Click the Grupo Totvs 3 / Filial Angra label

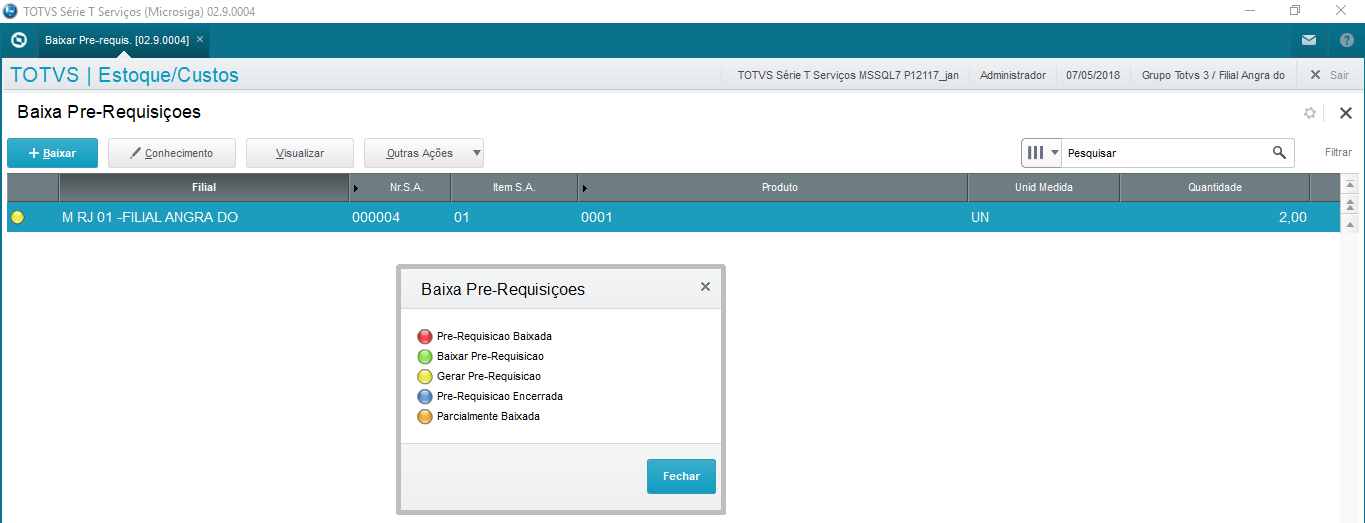coord(1213,75)
